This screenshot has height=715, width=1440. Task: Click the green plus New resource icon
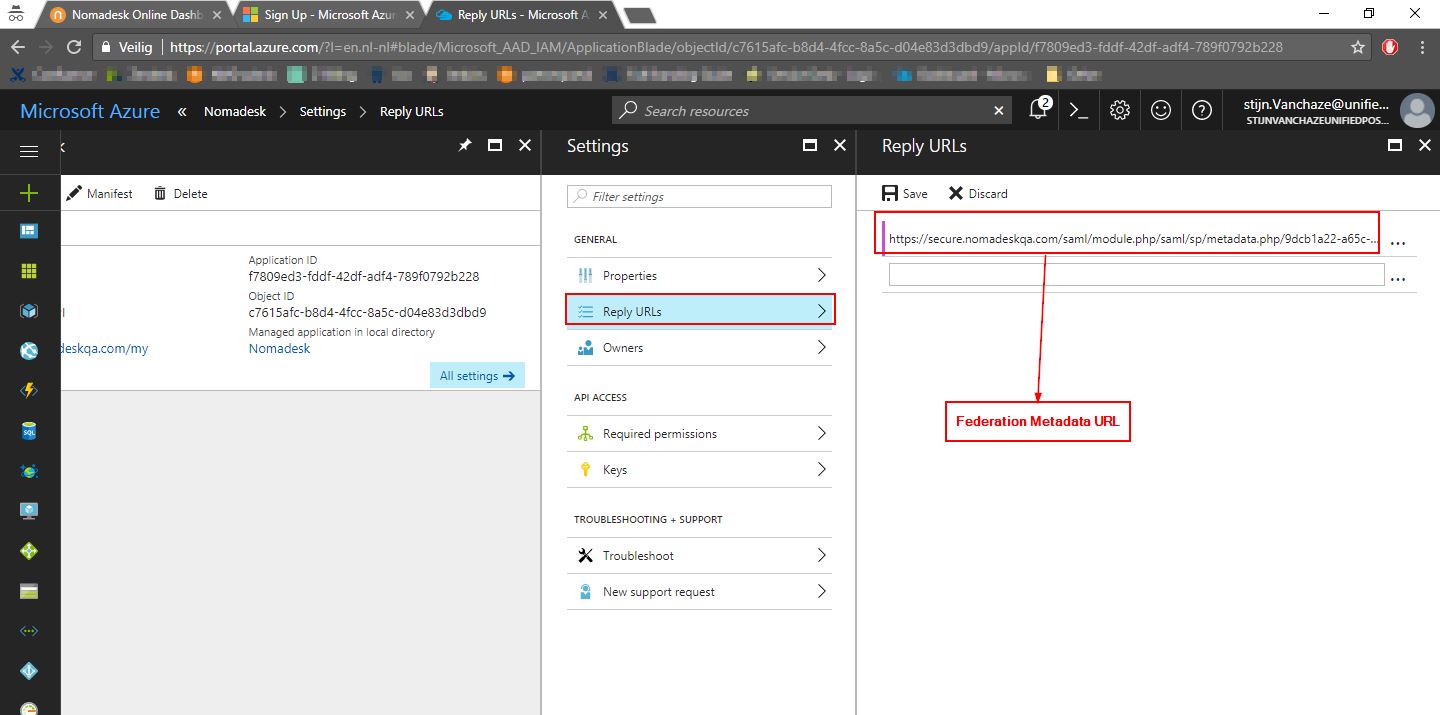pos(29,193)
